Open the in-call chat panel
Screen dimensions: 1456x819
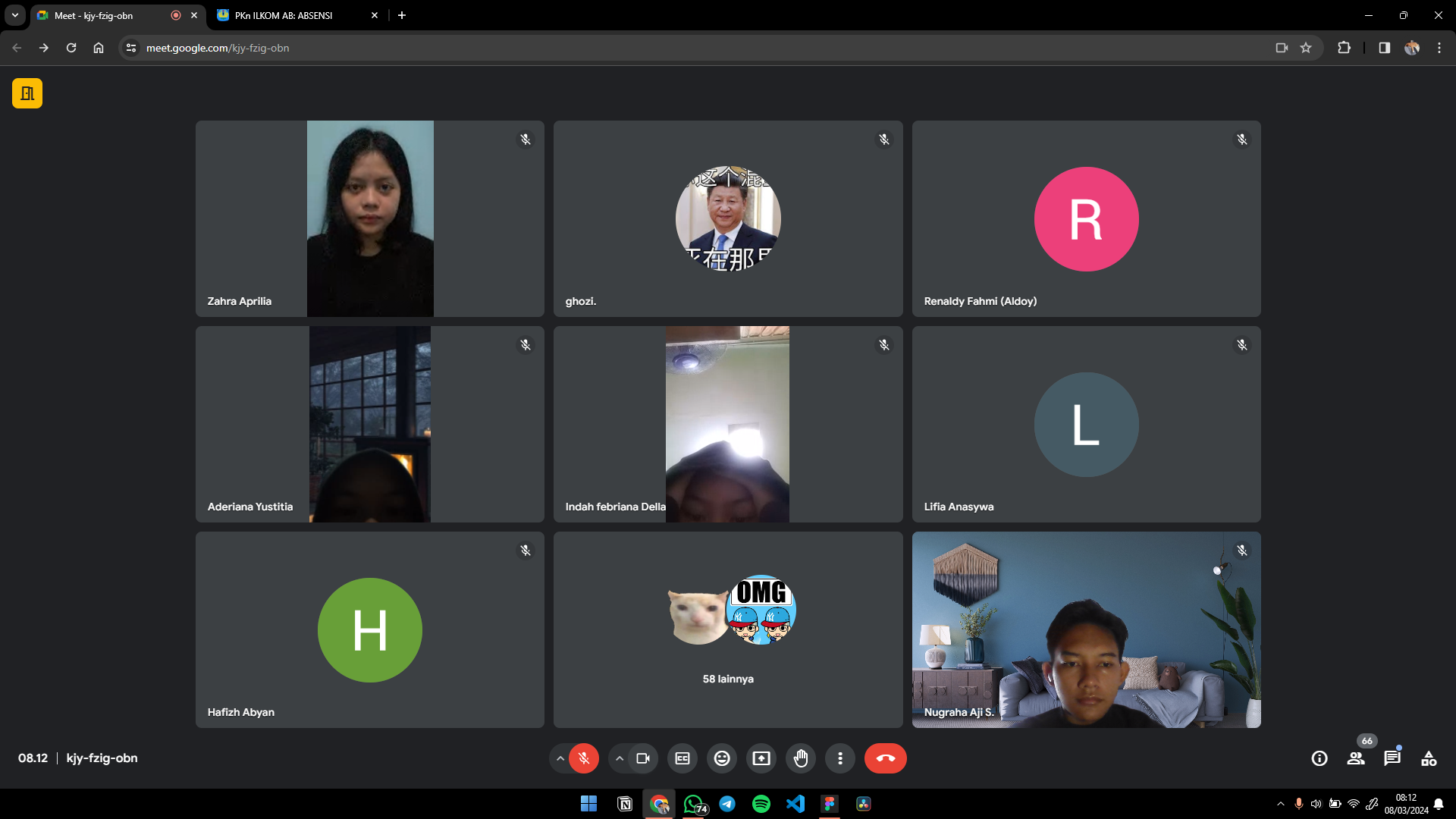pyautogui.click(x=1392, y=758)
